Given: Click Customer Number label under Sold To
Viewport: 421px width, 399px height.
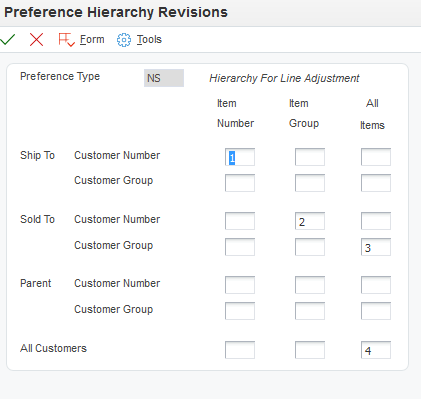Looking at the screenshot, I should 117,219.
